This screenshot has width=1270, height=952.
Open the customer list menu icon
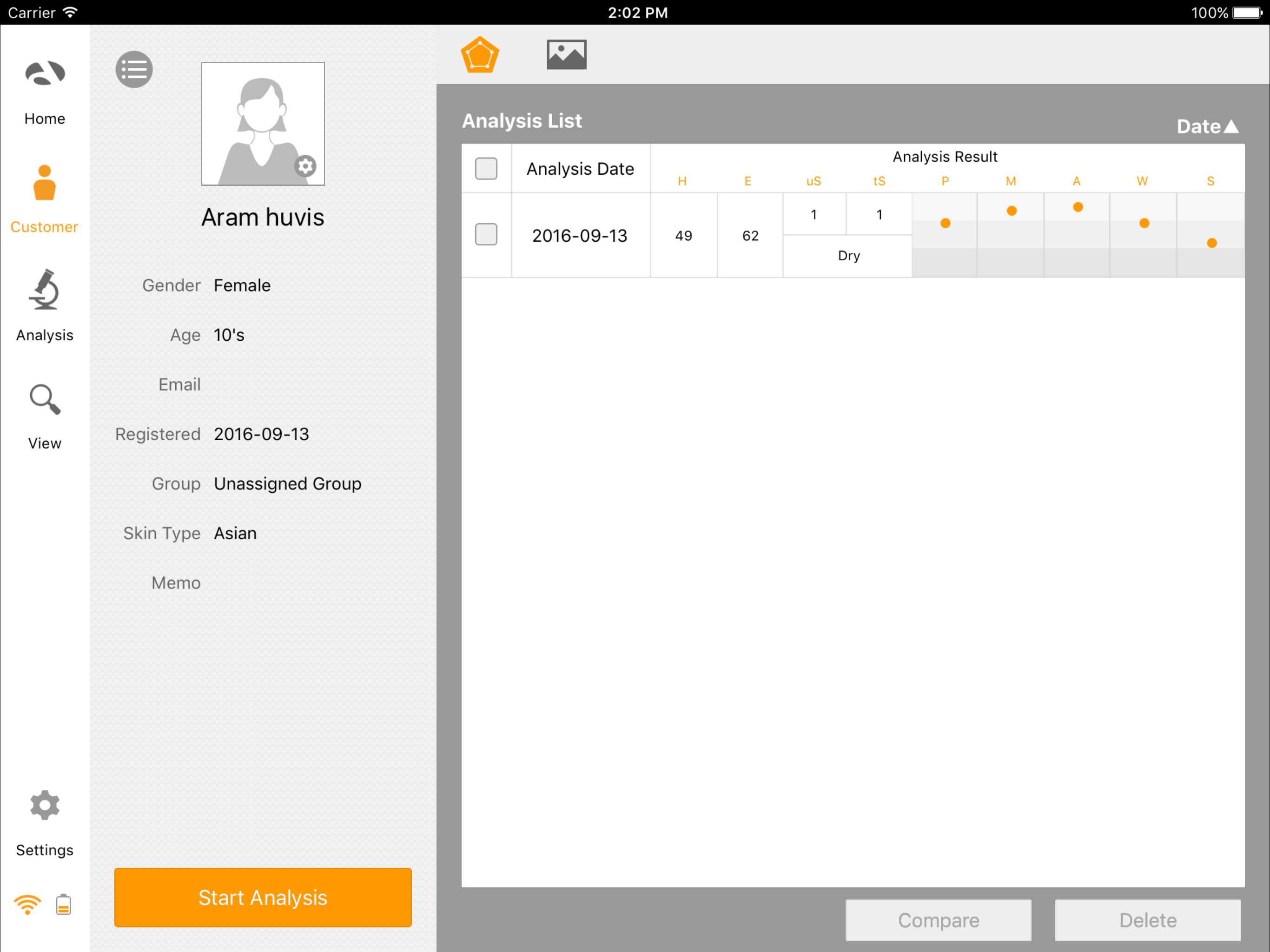[x=134, y=69]
